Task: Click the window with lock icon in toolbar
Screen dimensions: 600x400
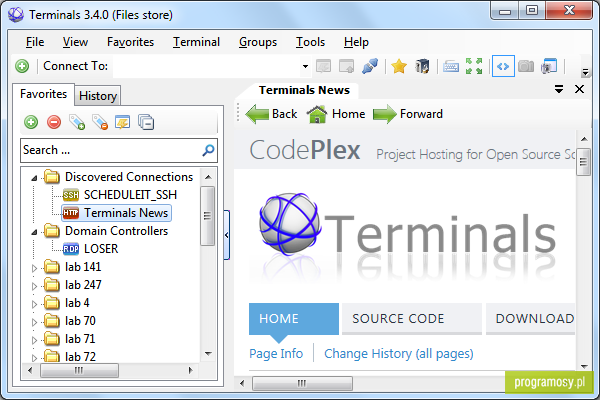Action: click(549, 66)
